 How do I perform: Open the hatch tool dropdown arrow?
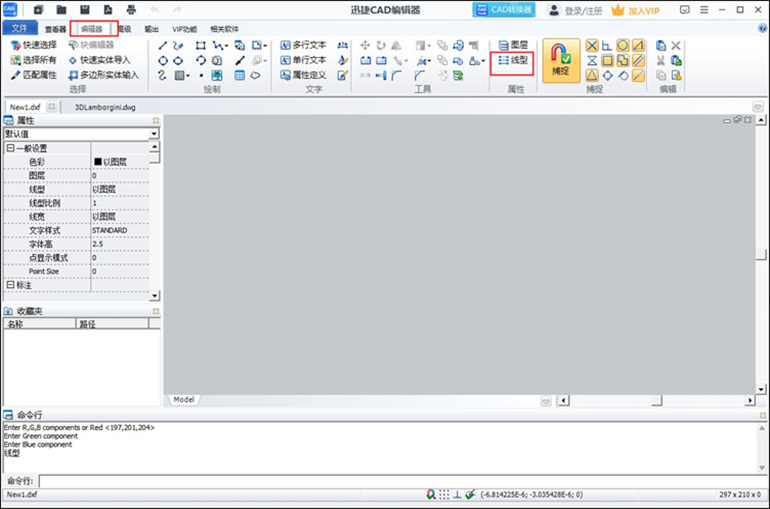pos(188,76)
